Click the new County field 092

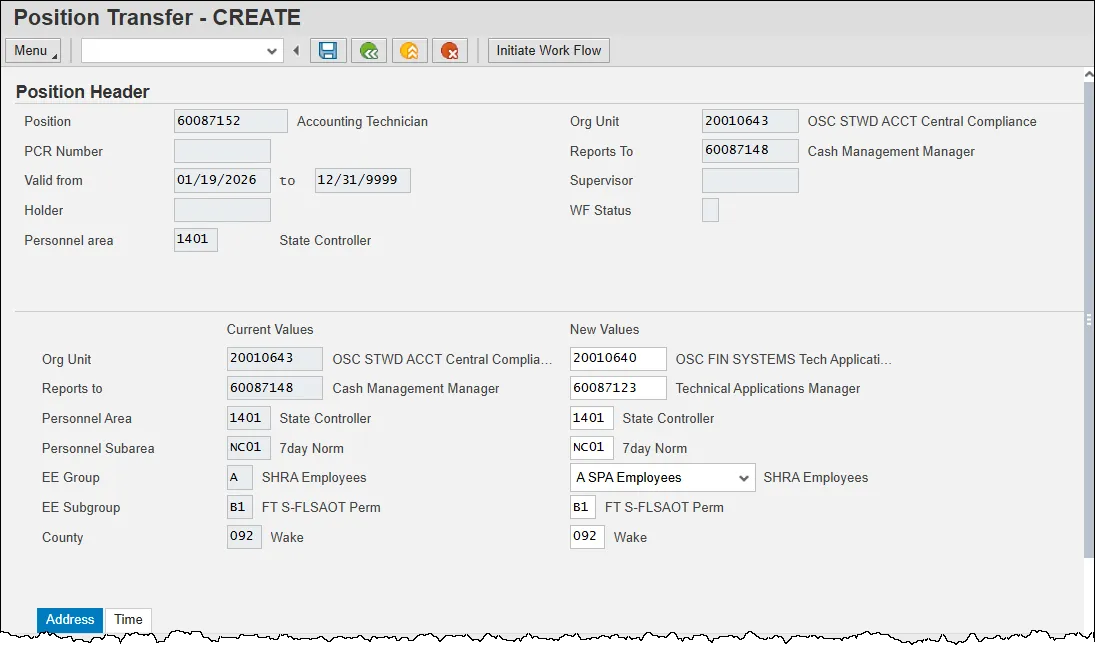click(x=586, y=537)
